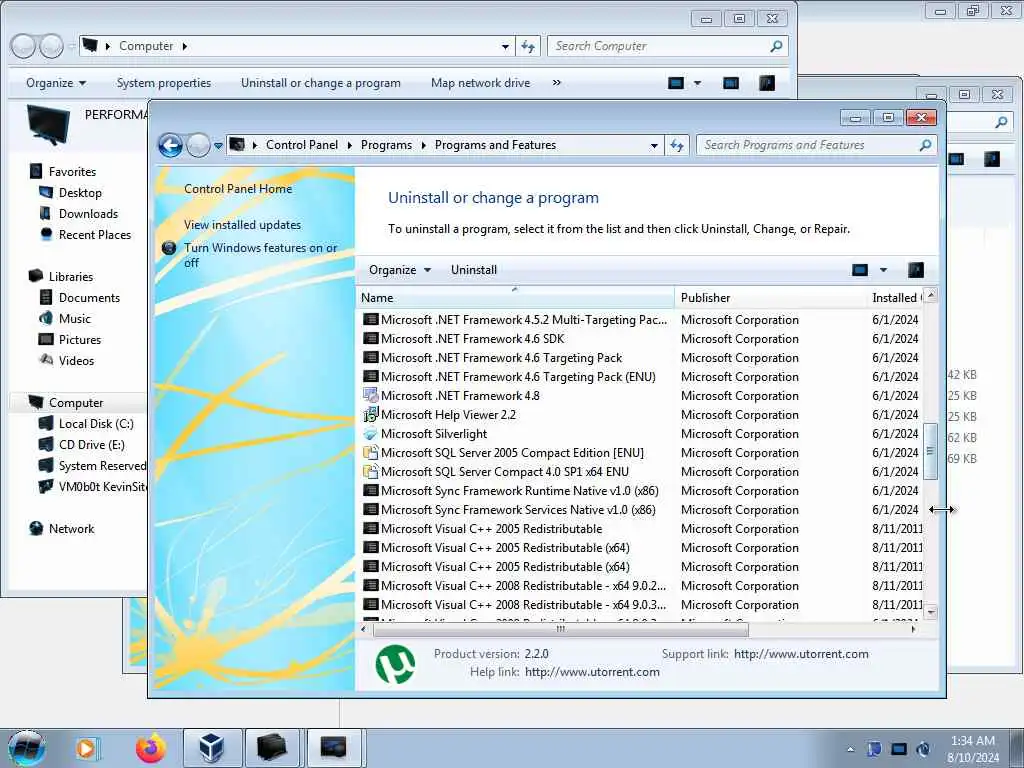Click Control Panel in the breadcrumb path

302,145
